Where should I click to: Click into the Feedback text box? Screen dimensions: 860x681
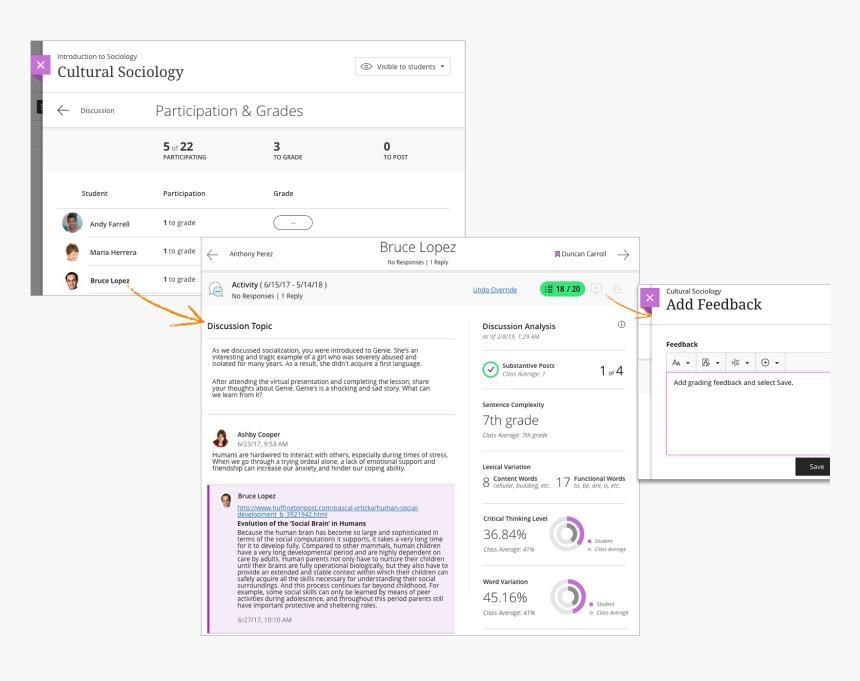pyautogui.click(x=748, y=413)
